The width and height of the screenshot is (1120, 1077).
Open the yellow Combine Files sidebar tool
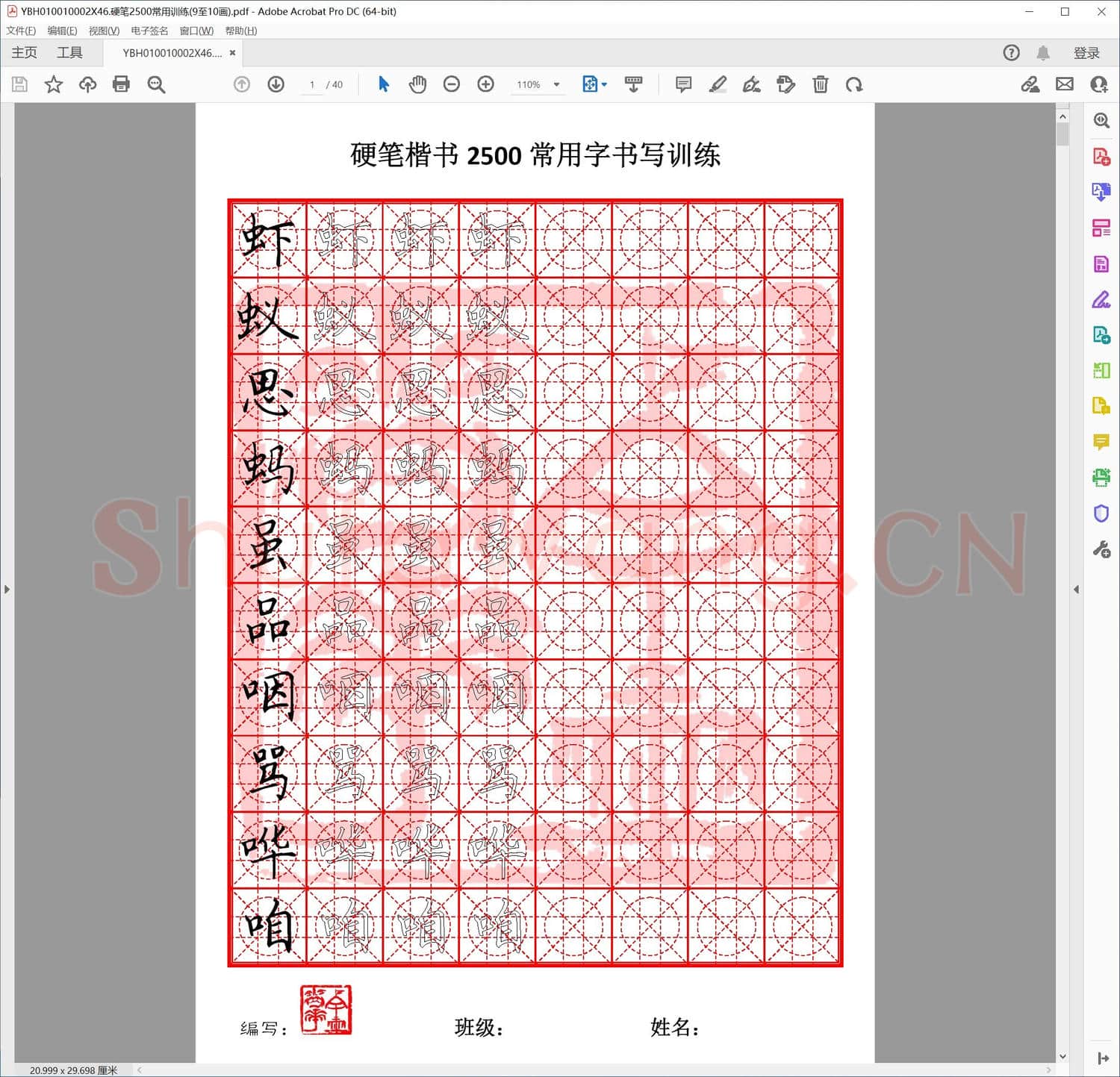1101,406
